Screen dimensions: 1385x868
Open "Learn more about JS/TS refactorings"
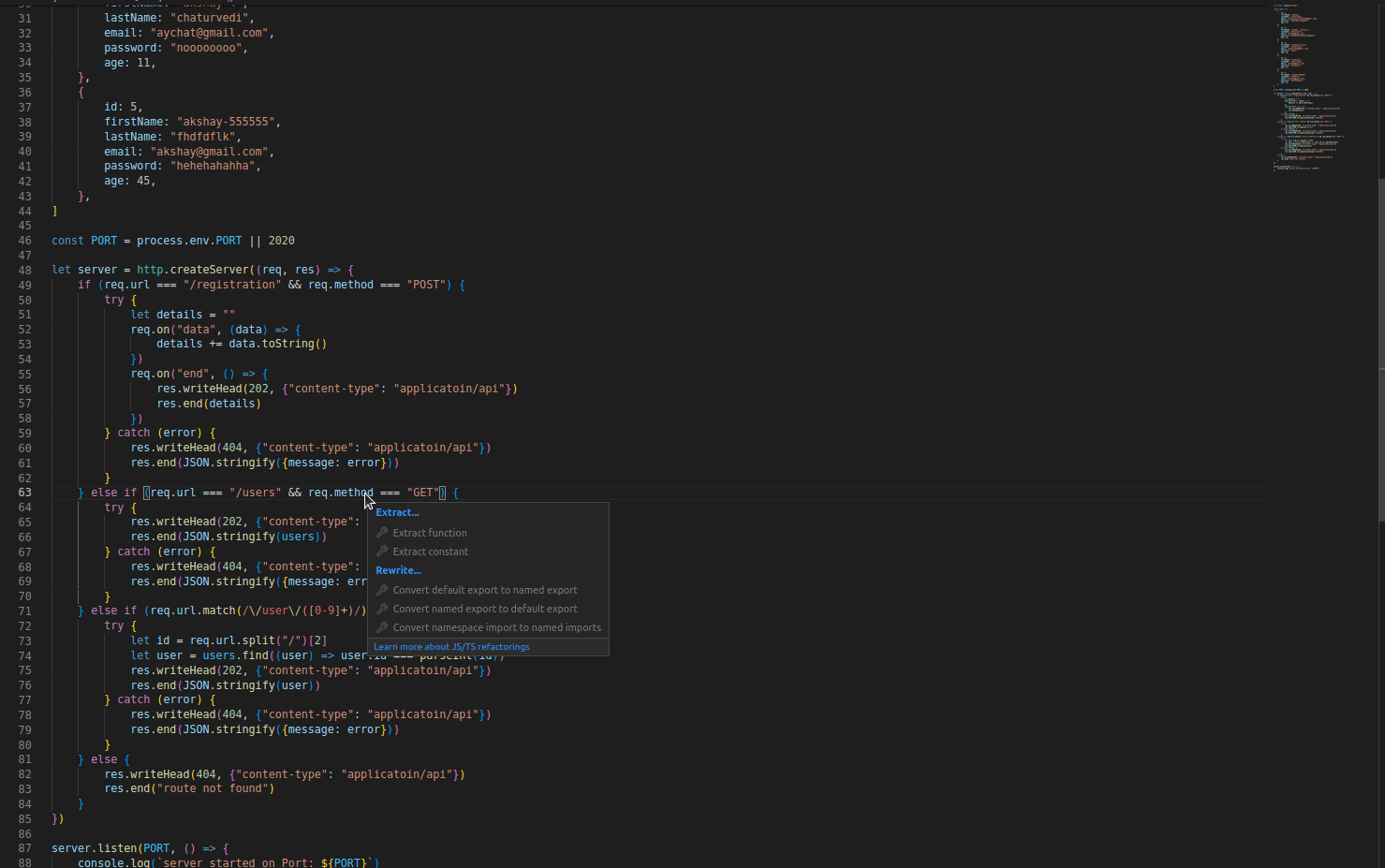pos(451,646)
